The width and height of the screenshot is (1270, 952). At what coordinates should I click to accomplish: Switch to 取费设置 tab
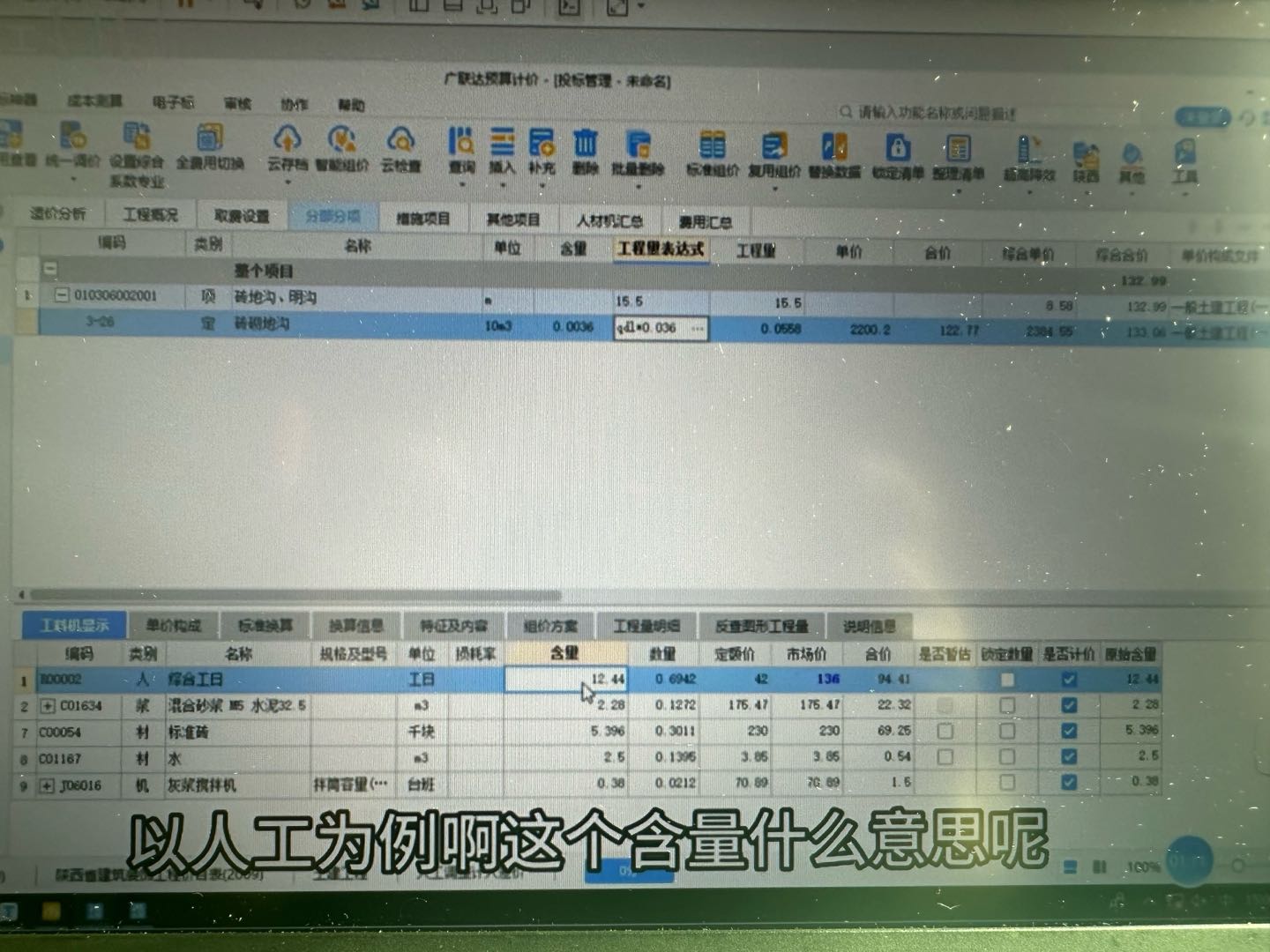coord(242,216)
